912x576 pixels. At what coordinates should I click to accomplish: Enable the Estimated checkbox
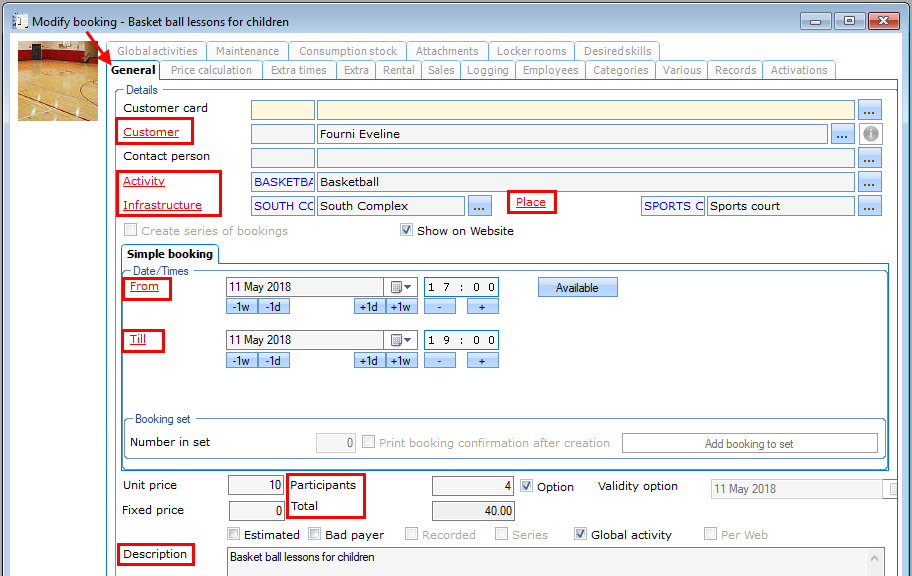coord(233,534)
